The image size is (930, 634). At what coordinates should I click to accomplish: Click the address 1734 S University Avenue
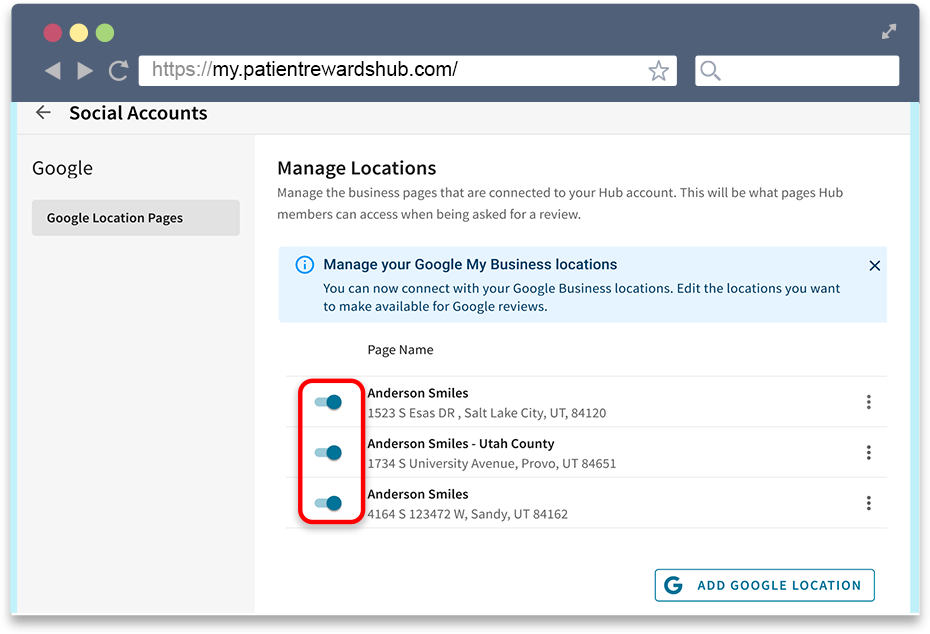click(x=492, y=463)
